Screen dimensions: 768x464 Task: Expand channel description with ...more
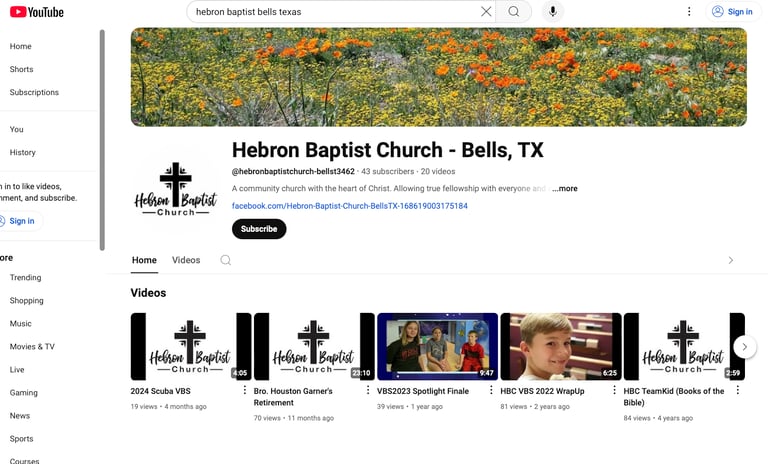click(x=565, y=188)
